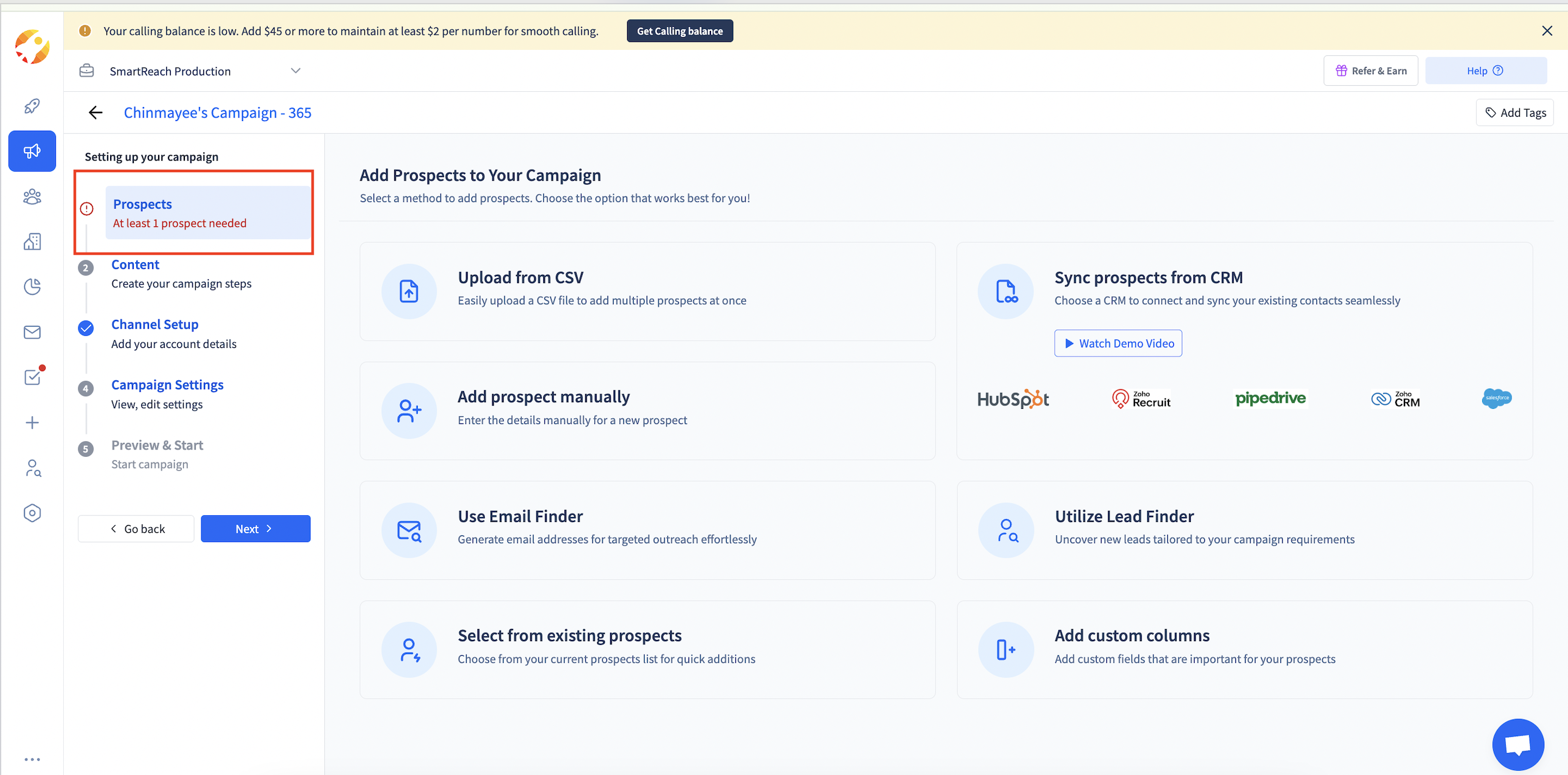This screenshot has width=1568, height=775.
Task: Select the completed Channel Setup step
Action: [154, 324]
